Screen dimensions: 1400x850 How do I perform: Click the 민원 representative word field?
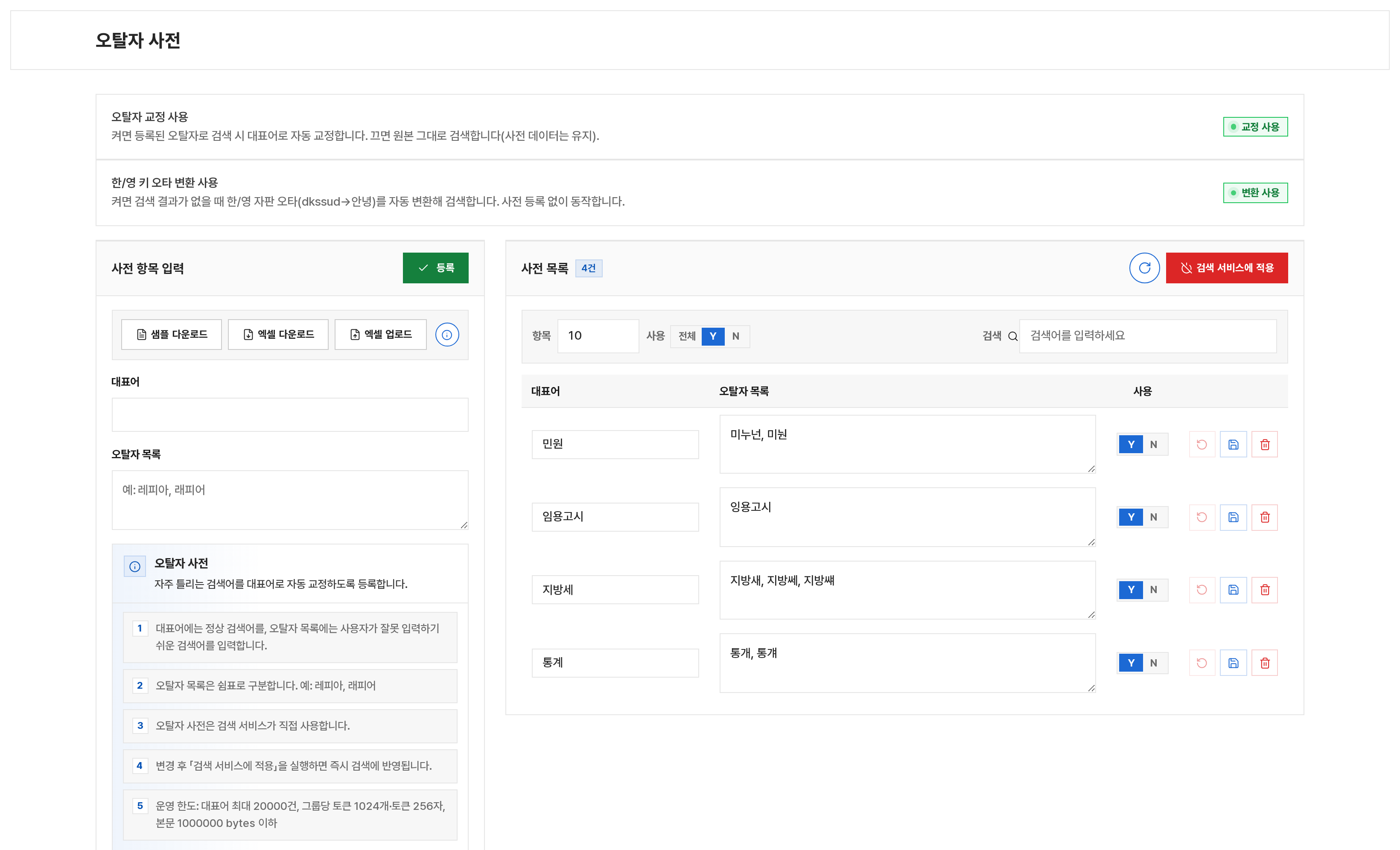(x=615, y=444)
